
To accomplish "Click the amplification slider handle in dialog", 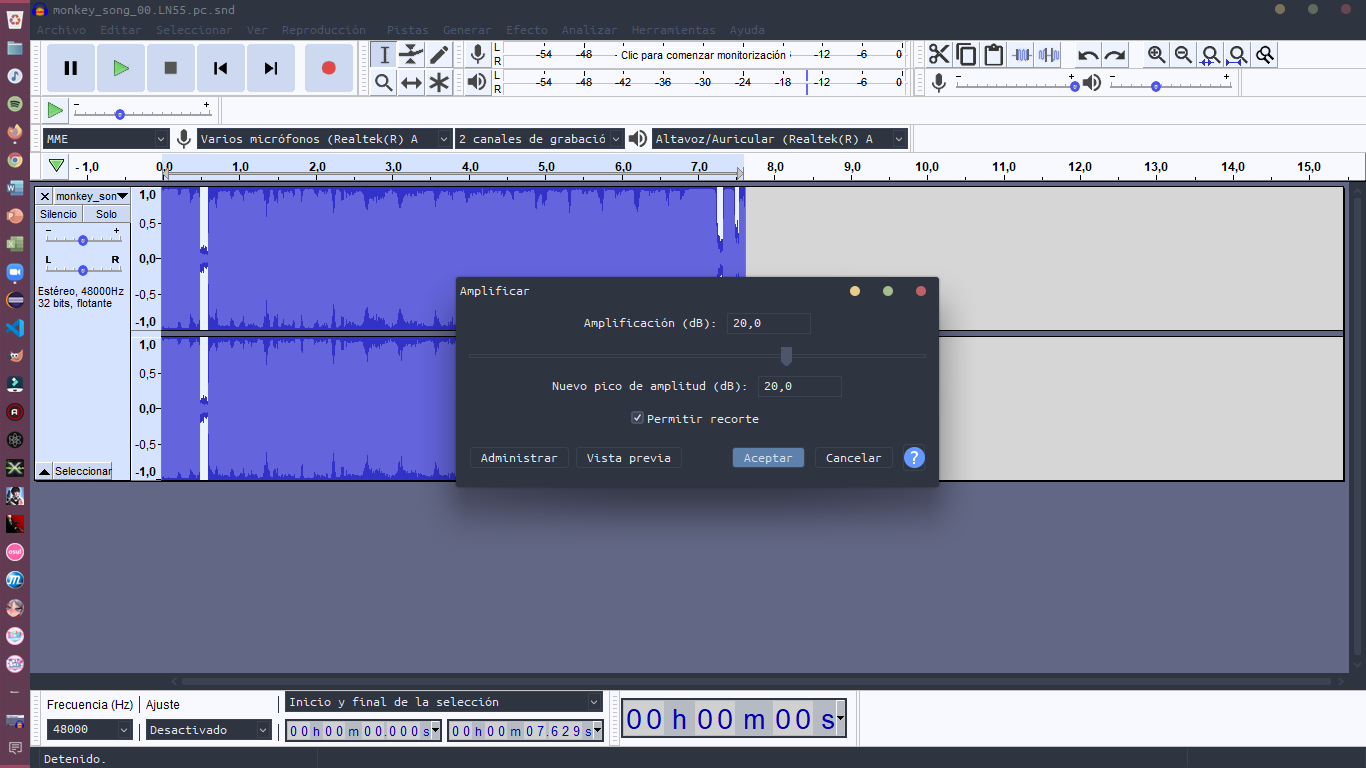I will pyautogui.click(x=786, y=356).
